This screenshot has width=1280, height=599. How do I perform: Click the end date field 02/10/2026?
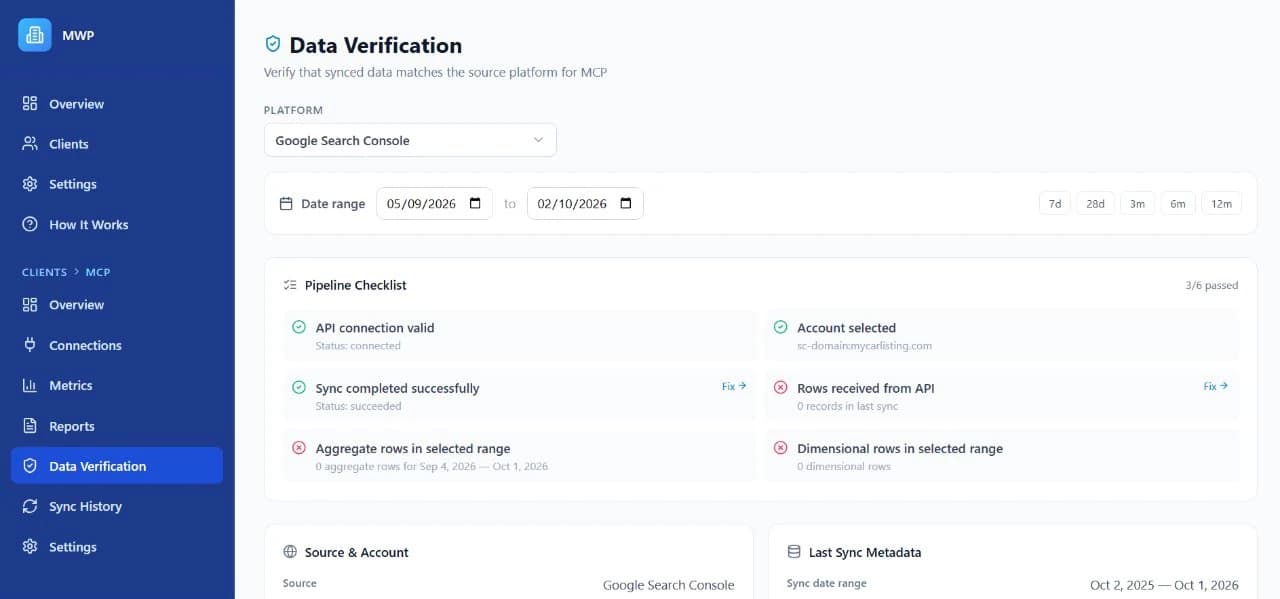(x=585, y=203)
